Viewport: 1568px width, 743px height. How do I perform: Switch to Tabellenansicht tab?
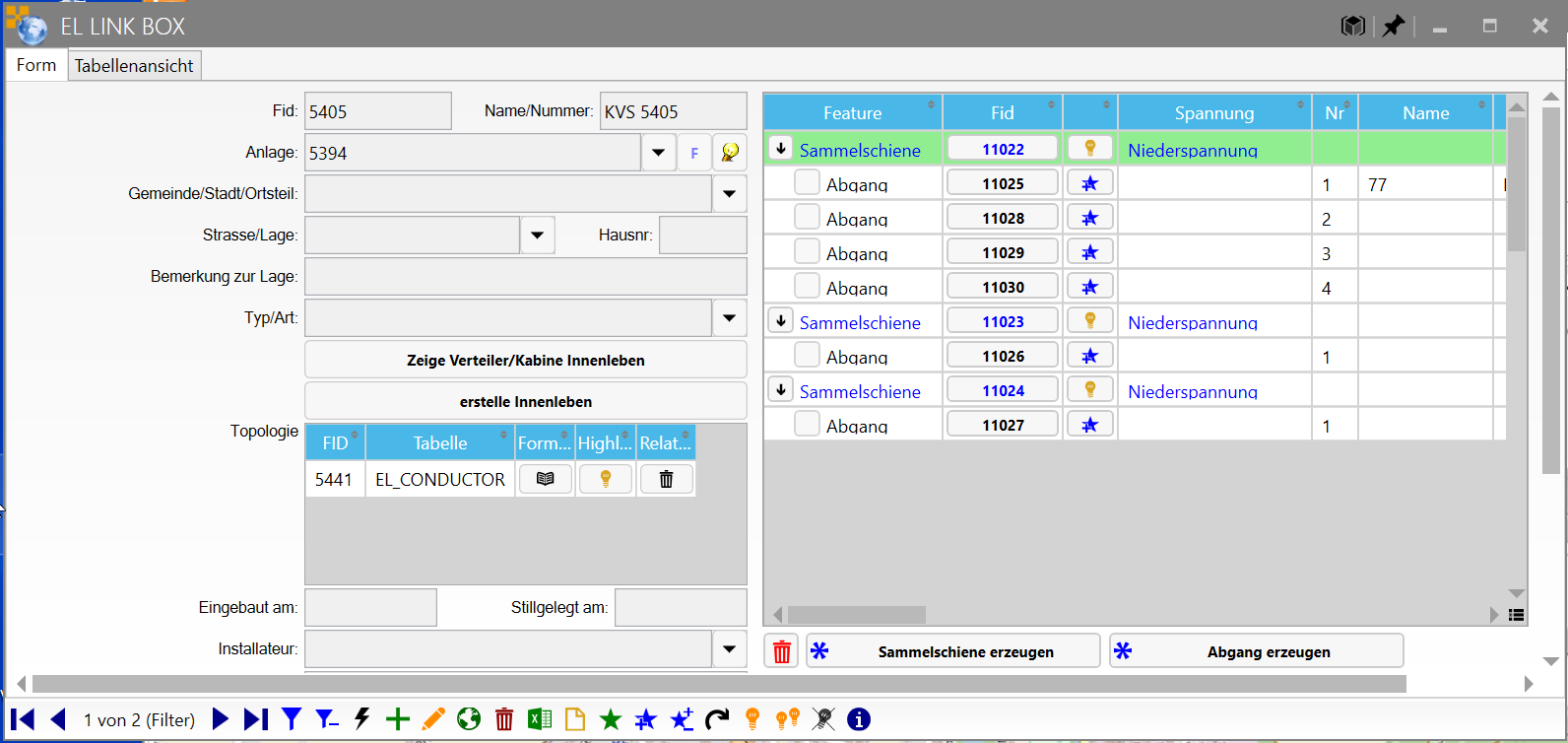[134, 66]
